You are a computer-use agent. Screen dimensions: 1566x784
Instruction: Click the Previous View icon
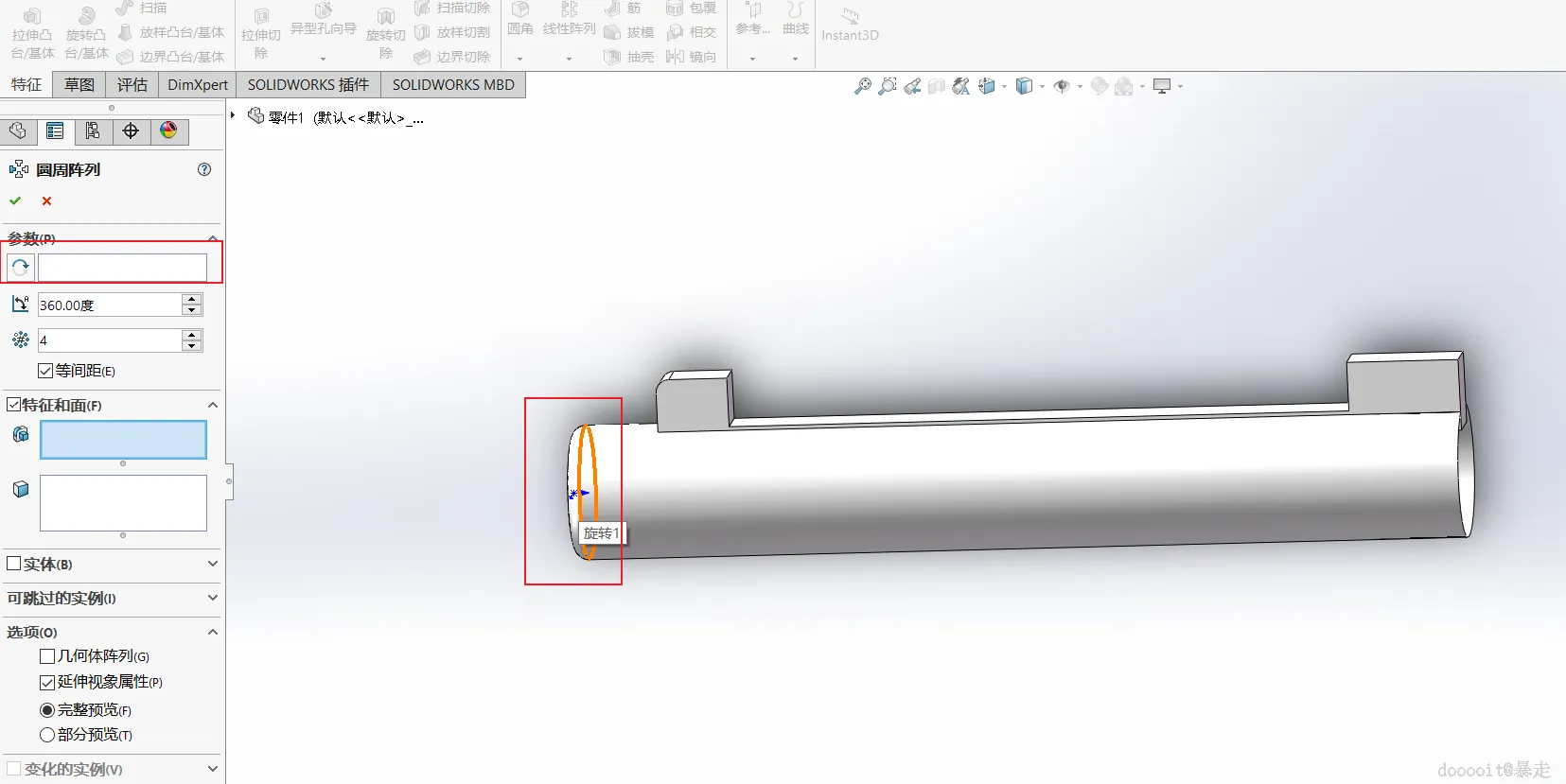912,86
